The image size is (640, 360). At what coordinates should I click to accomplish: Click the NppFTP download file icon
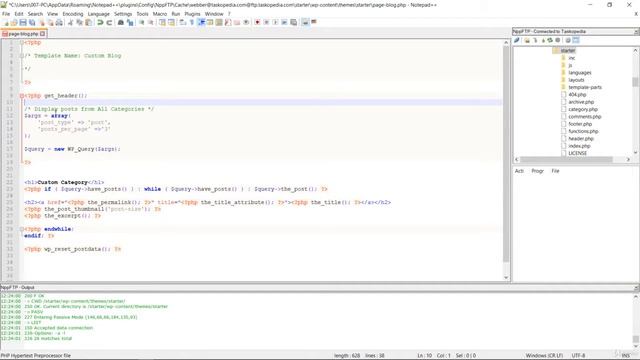[x=535, y=40]
